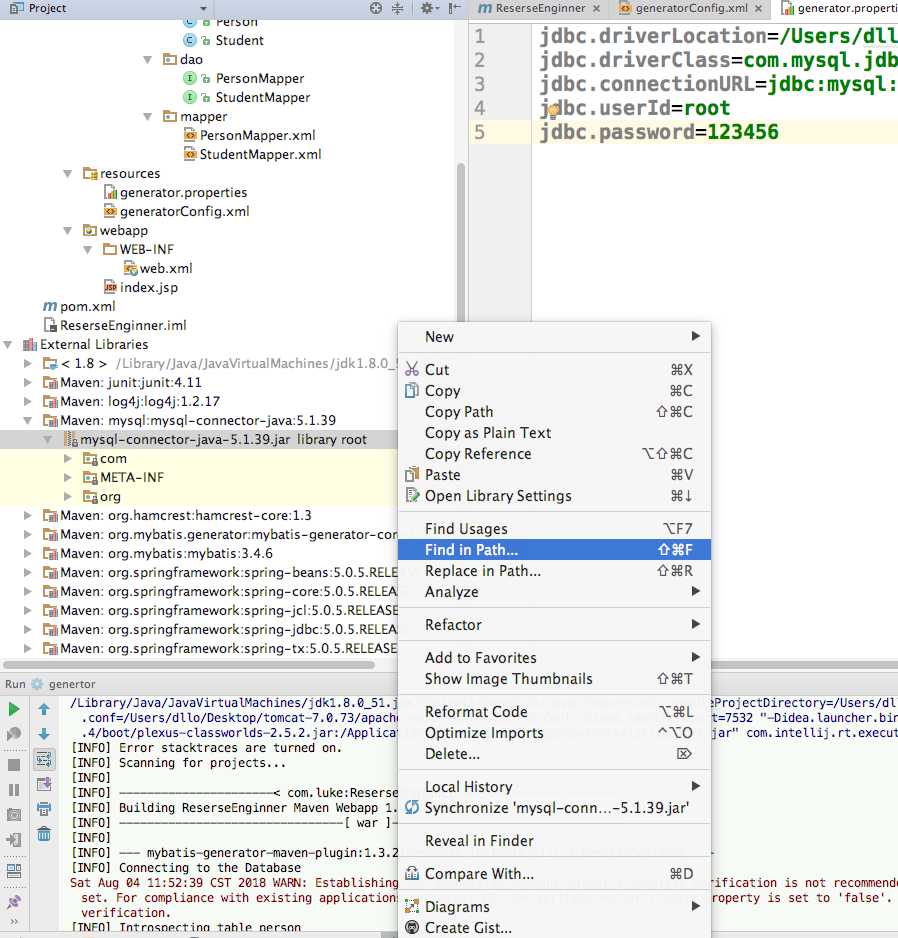
Task: Open Local History submenu
Action: coord(554,787)
